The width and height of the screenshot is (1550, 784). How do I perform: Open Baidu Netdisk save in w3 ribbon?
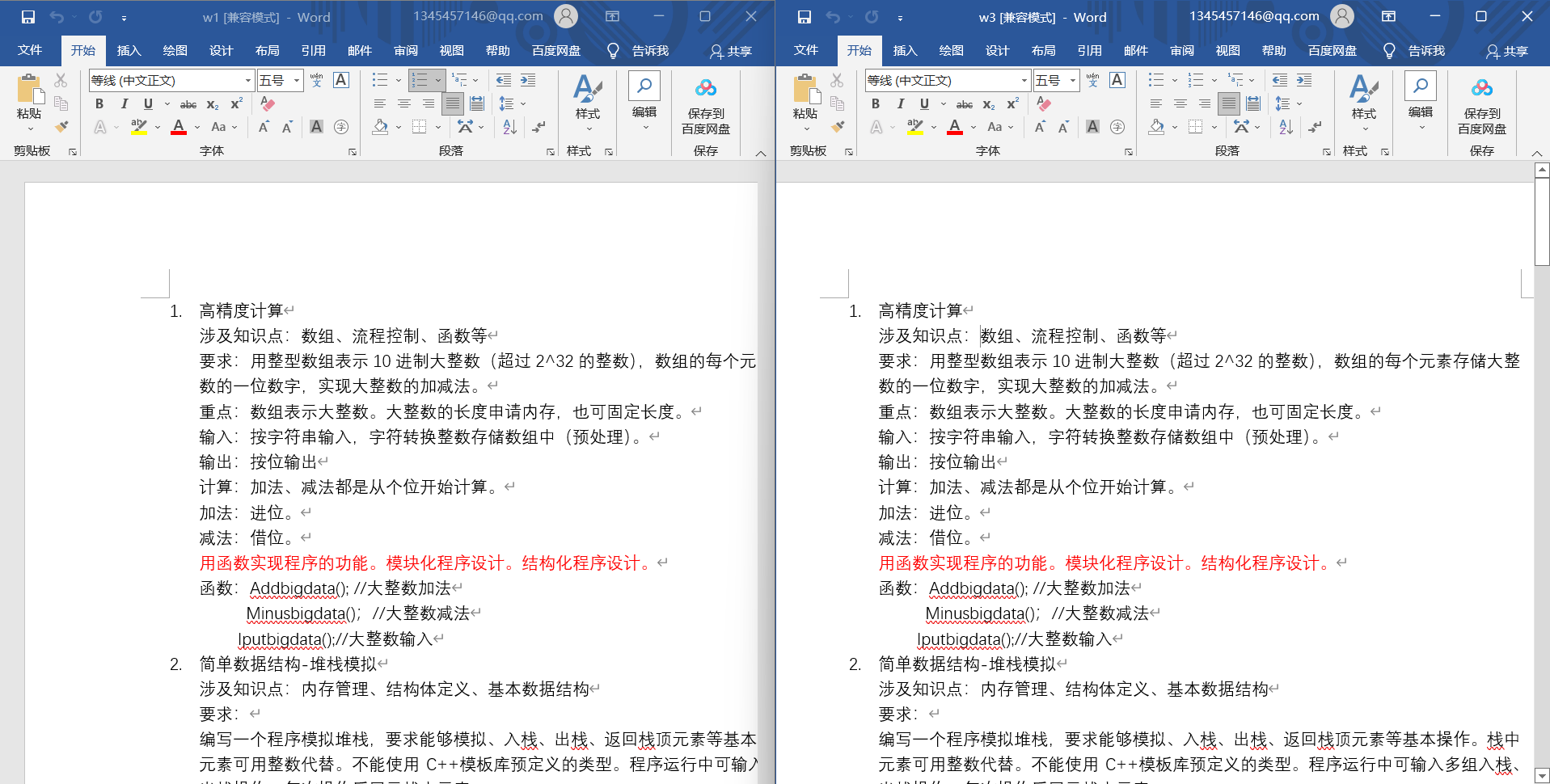tap(1482, 105)
